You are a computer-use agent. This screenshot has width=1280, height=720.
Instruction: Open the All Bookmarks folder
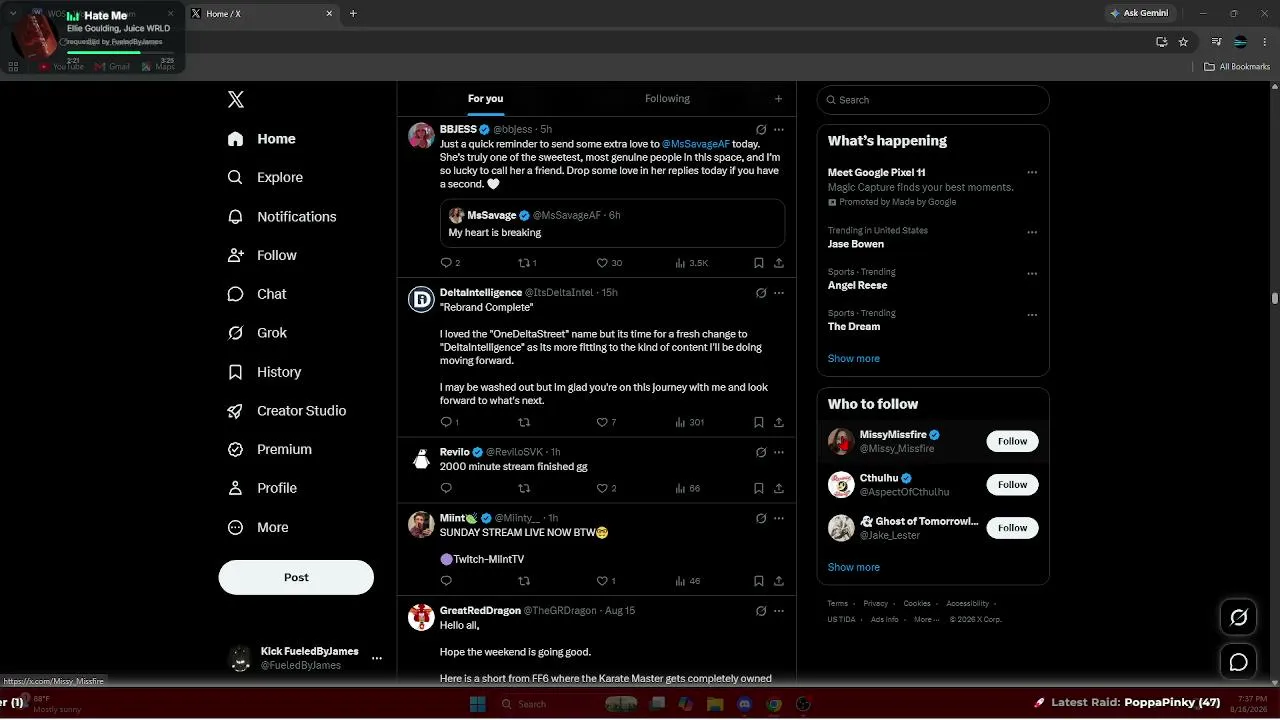coord(1237,67)
